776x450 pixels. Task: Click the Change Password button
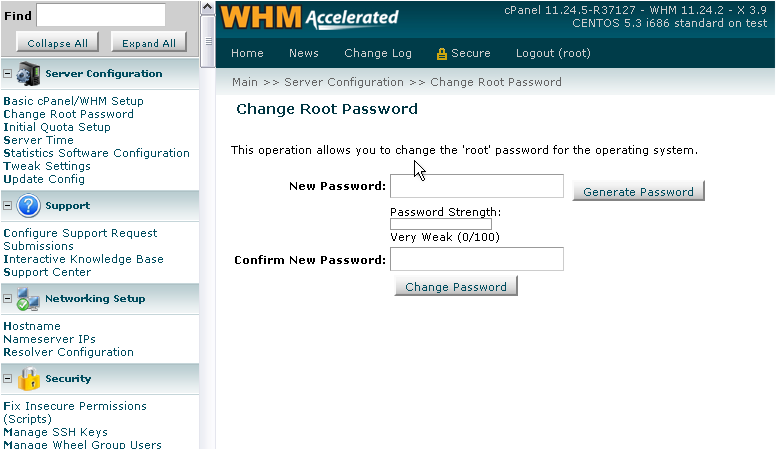point(456,287)
